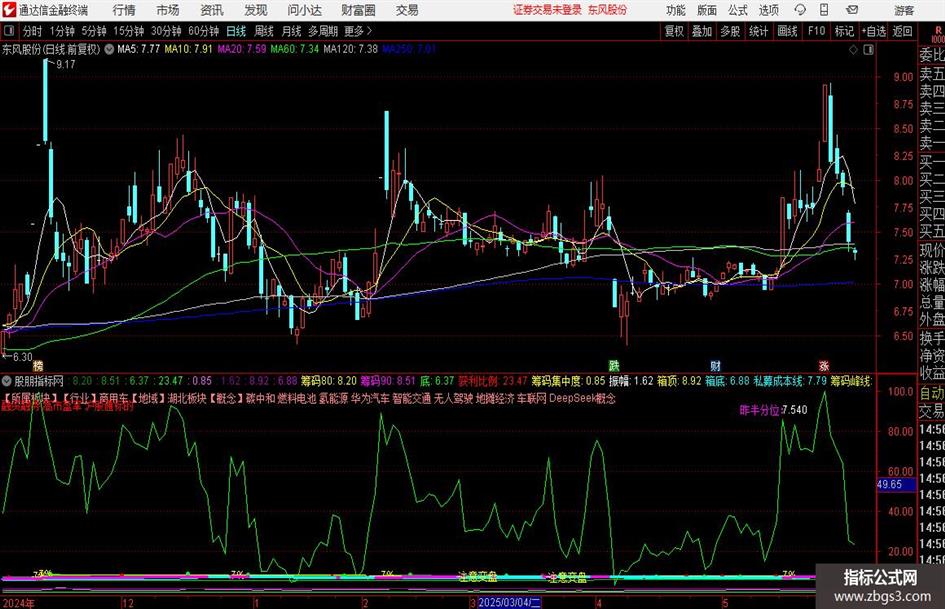Toggle the left panel icon beside 分时

pos(8,31)
